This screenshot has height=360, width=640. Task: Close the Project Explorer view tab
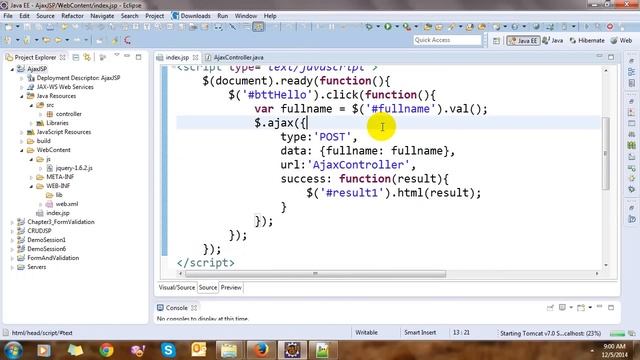(62, 57)
